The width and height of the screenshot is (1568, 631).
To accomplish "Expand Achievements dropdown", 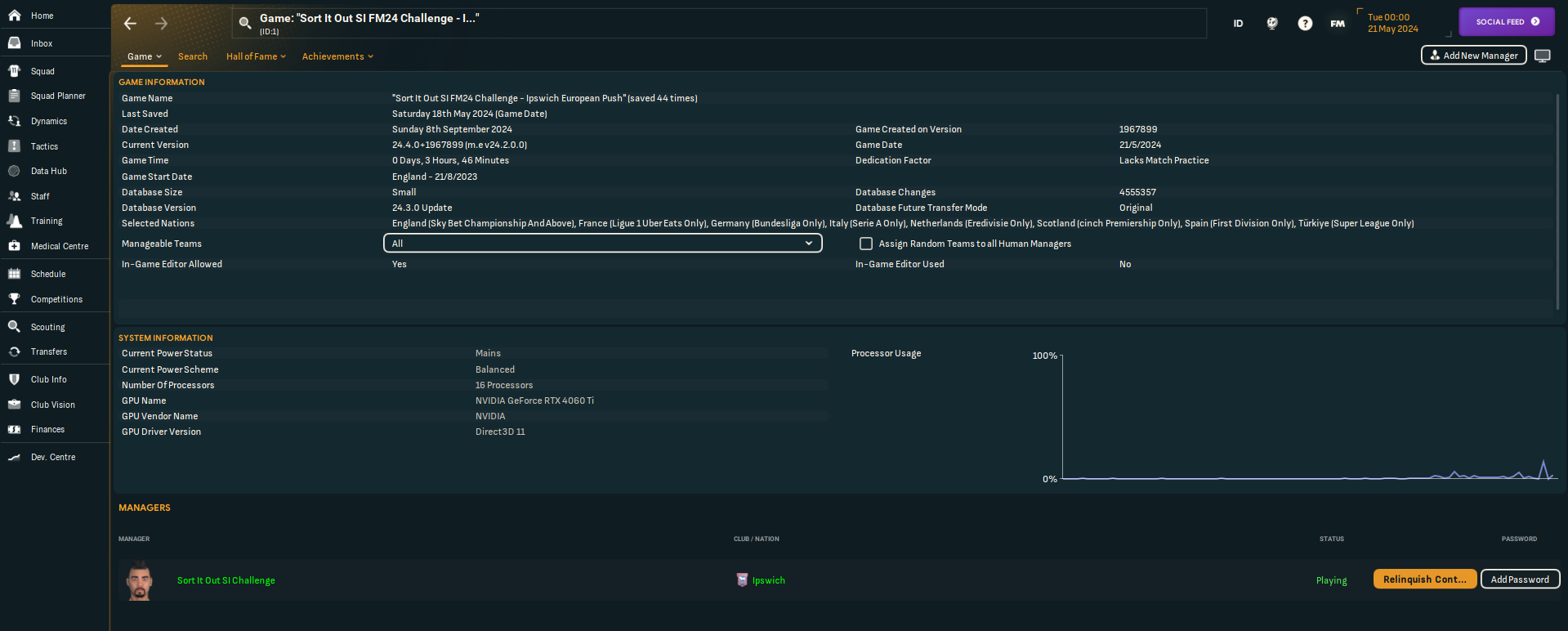I will 337,56.
